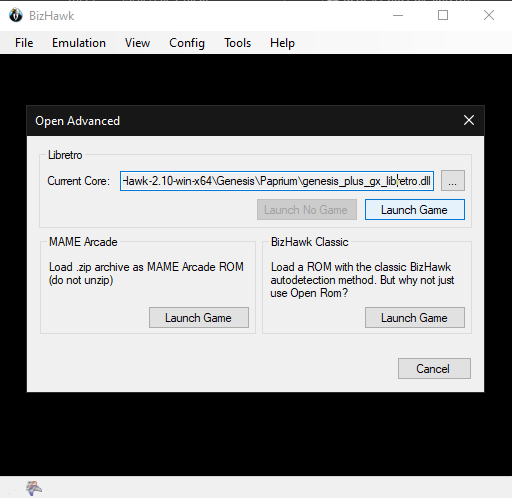Minimize the BizHawk window
Image resolution: width=512 pixels, height=498 pixels.
coord(398,15)
